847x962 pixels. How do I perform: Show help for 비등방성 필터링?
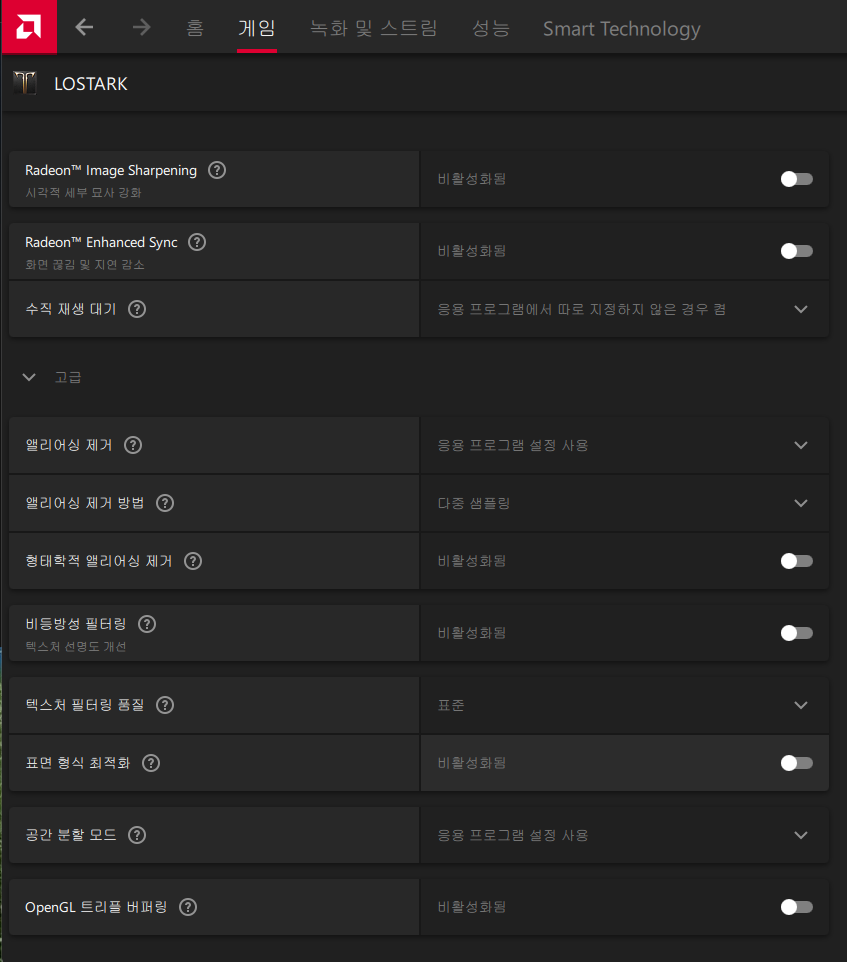147,624
